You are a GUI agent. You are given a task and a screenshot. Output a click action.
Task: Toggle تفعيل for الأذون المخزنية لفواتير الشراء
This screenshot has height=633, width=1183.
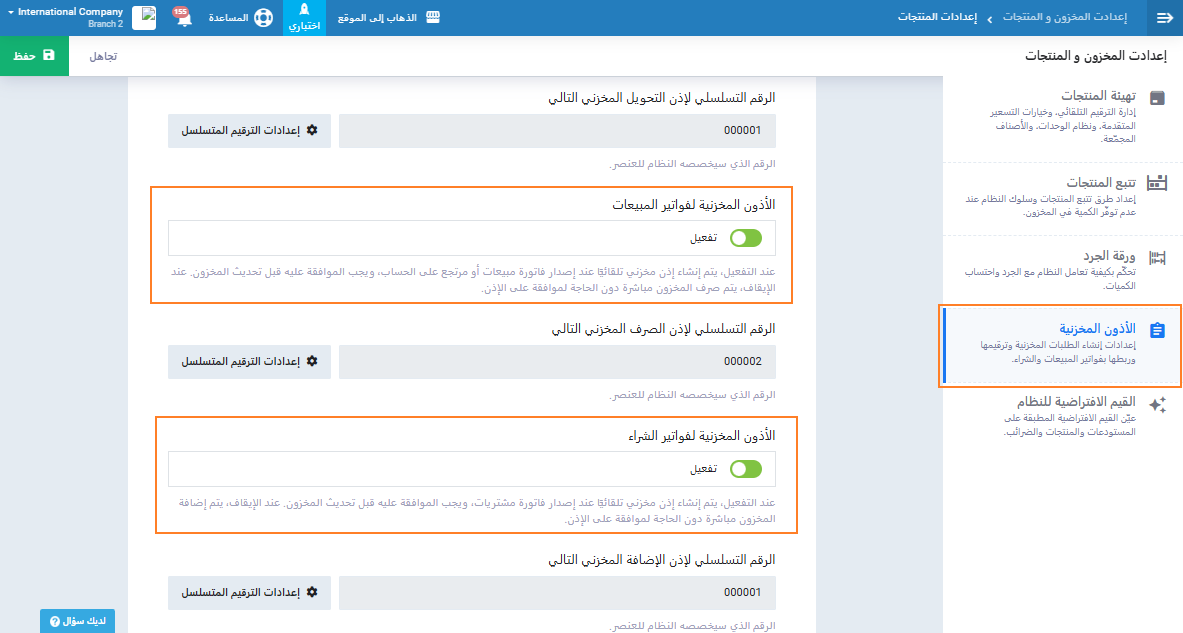745,469
